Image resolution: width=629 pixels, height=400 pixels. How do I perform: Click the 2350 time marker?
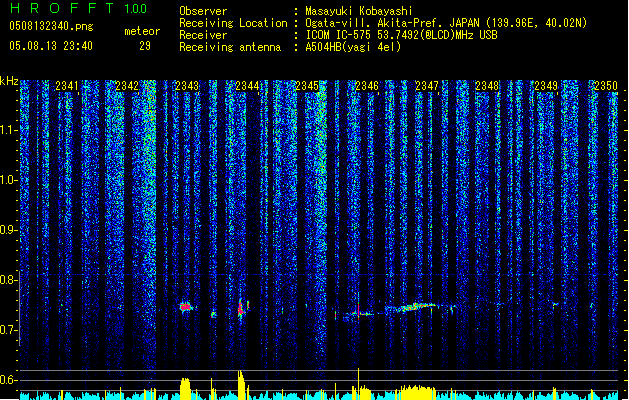coord(606,85)
